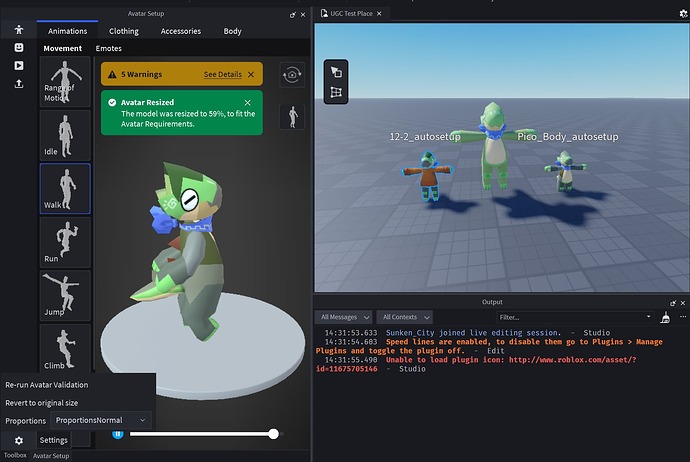Click the UGC Test Place document icon
This screenshot has height=462, width=690.
tap(324, 14)
